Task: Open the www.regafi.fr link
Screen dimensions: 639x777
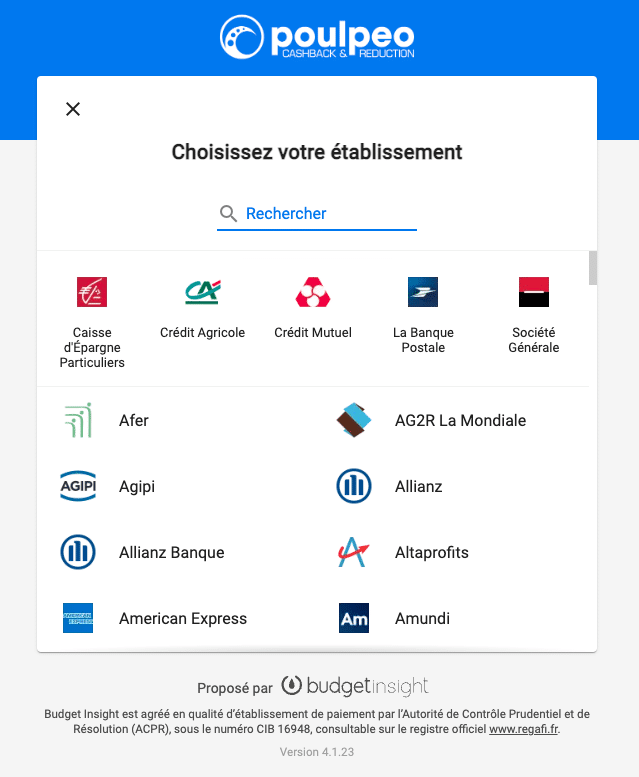Action: 524,729
